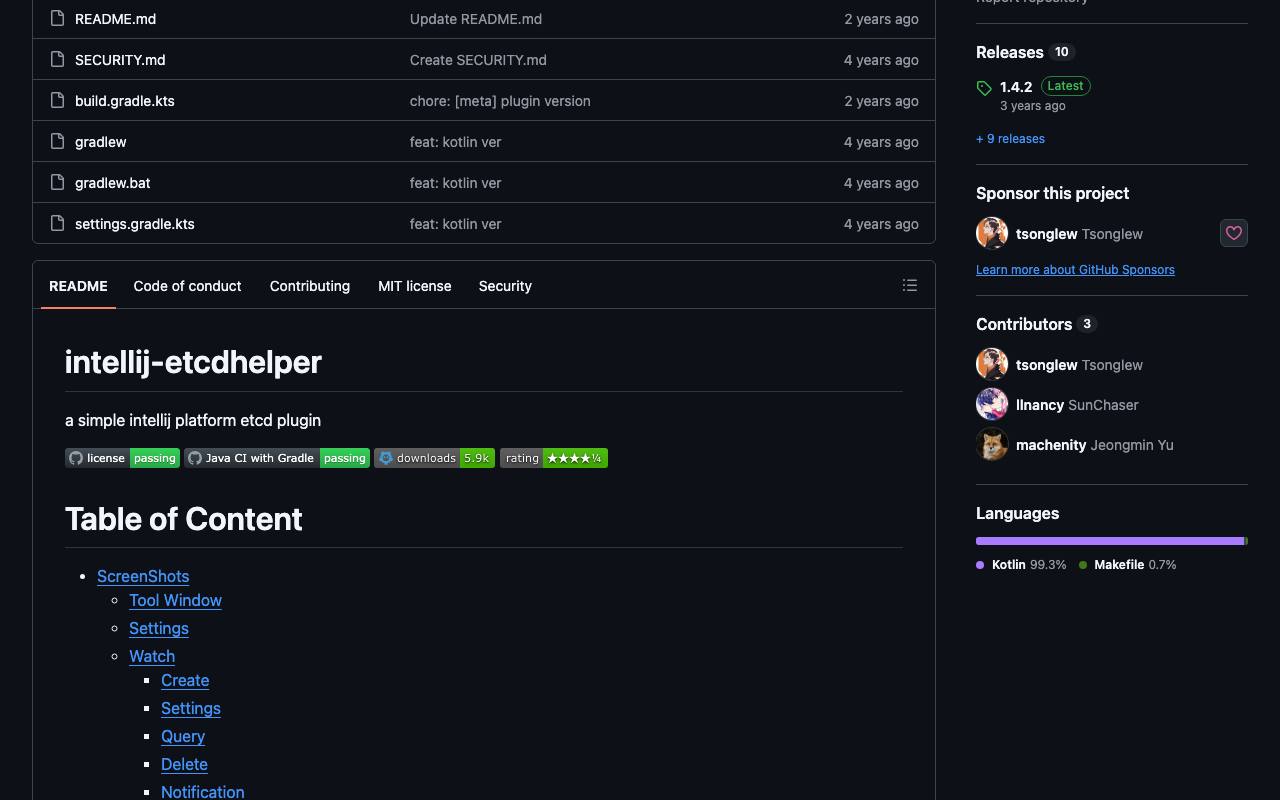The width and height of the screenshot is (1280, 800).
Task: Switch to the Code of conduct tab
Action: (187, 286)
